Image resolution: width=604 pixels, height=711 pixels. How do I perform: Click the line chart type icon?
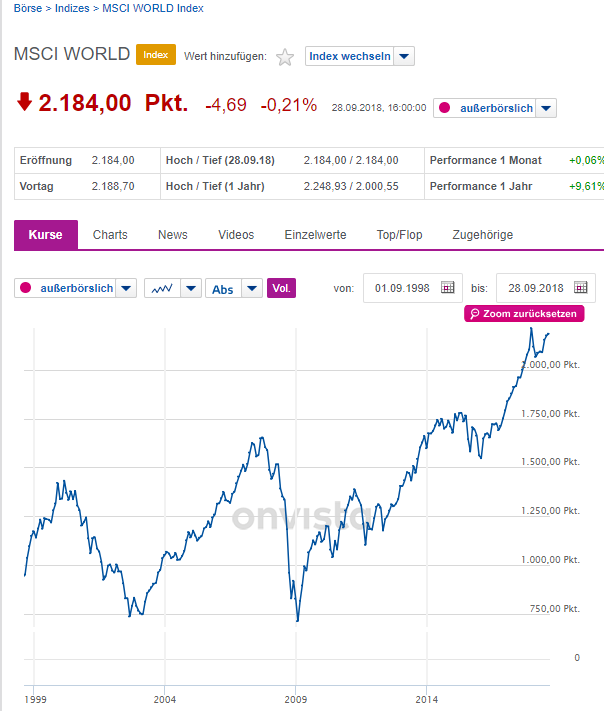[x=162, y=288]
